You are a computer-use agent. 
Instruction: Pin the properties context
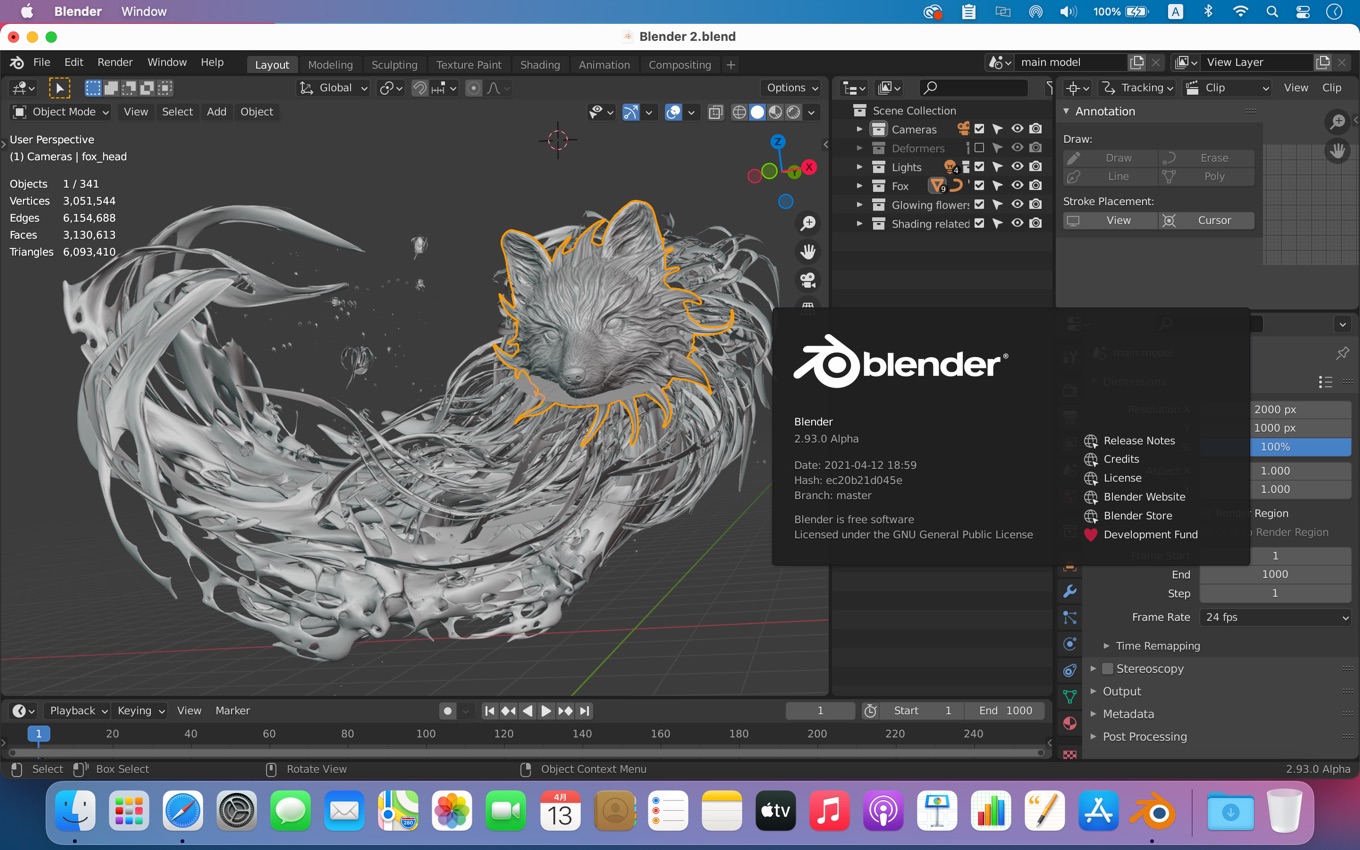pos(1342,352)
